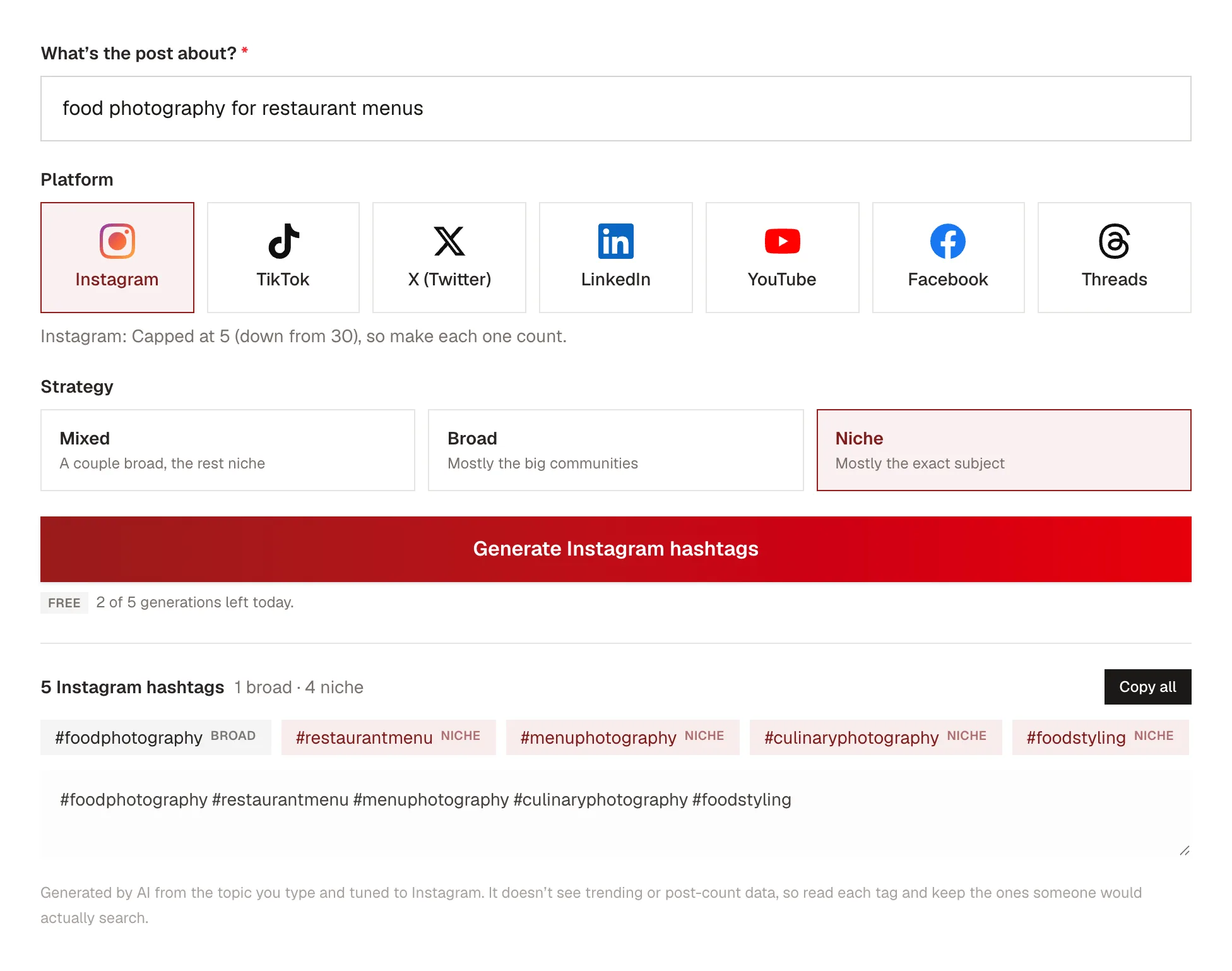Viewport: 1232px width, 971px height.
Task: Click the "Strategy" section label
Action: (77, 387)
